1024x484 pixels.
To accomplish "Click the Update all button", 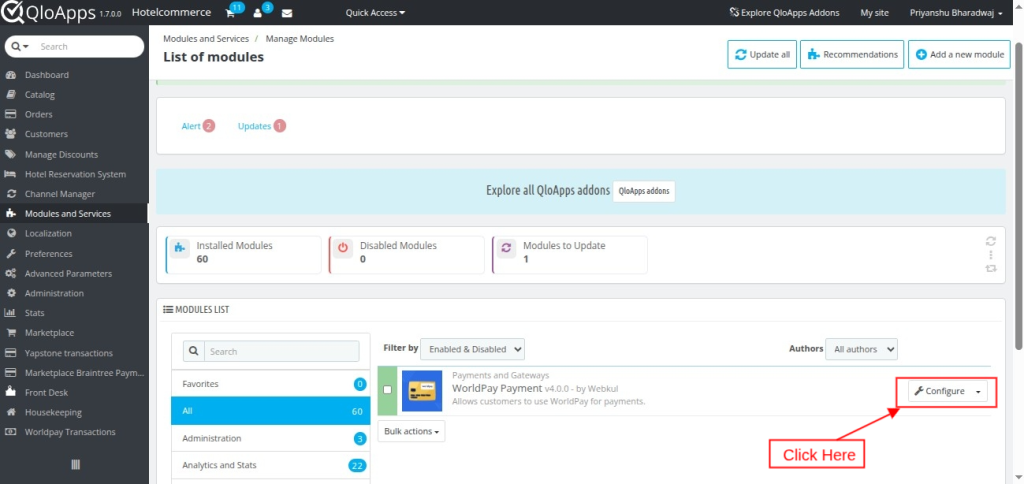I will coord(762,54).
